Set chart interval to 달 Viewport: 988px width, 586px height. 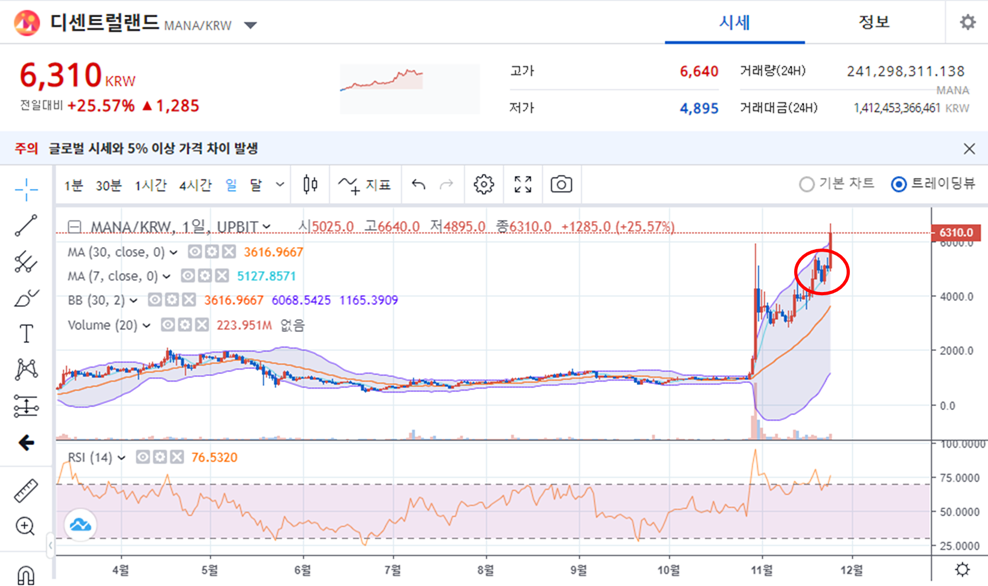click(256, 185)
